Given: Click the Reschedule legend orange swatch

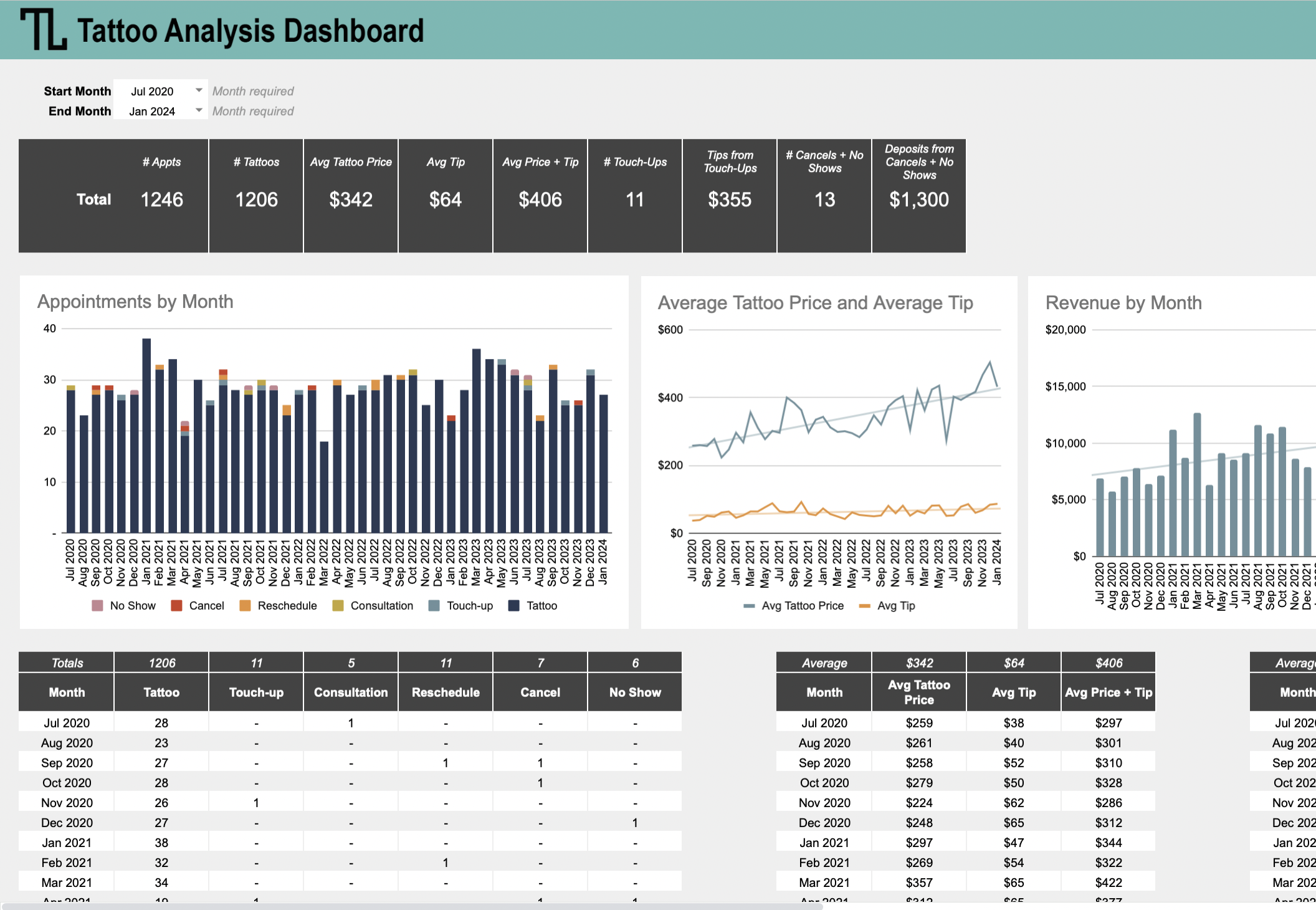Looking at the screenshot, I should click(245, 605).
